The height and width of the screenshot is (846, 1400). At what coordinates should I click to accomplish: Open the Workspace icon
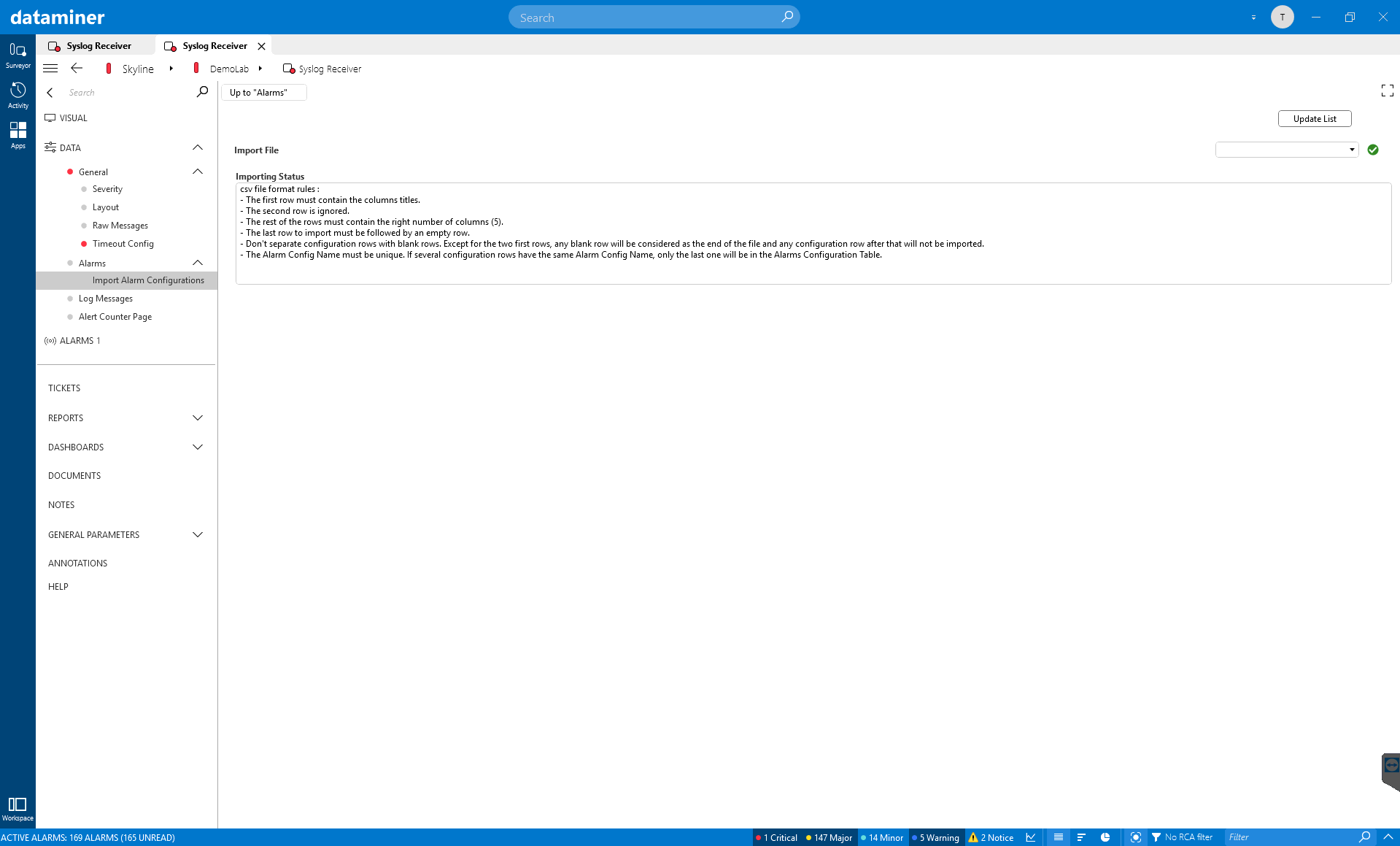[x=18, y=809]
